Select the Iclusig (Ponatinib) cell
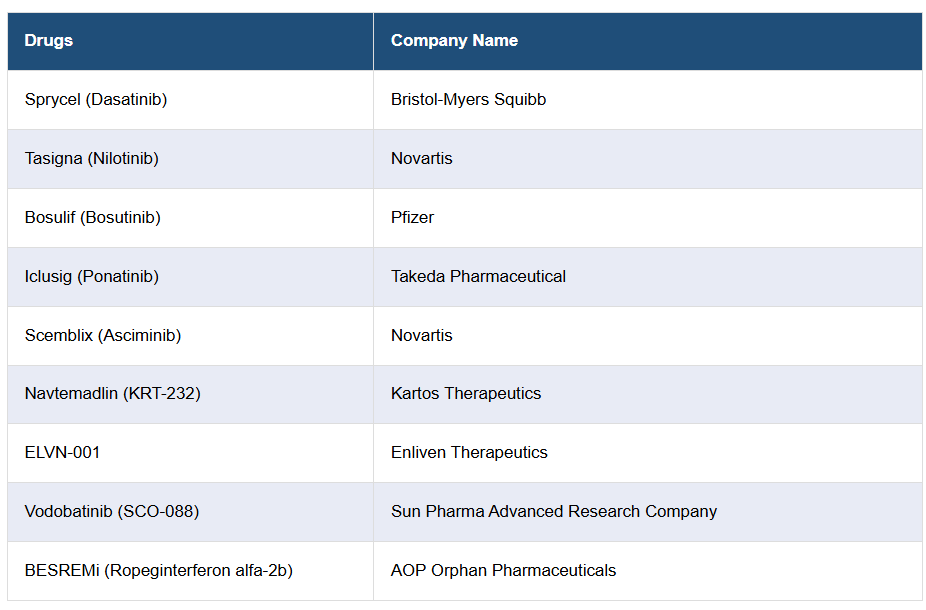This screenshot has width=926, height=610. (92, 276)
